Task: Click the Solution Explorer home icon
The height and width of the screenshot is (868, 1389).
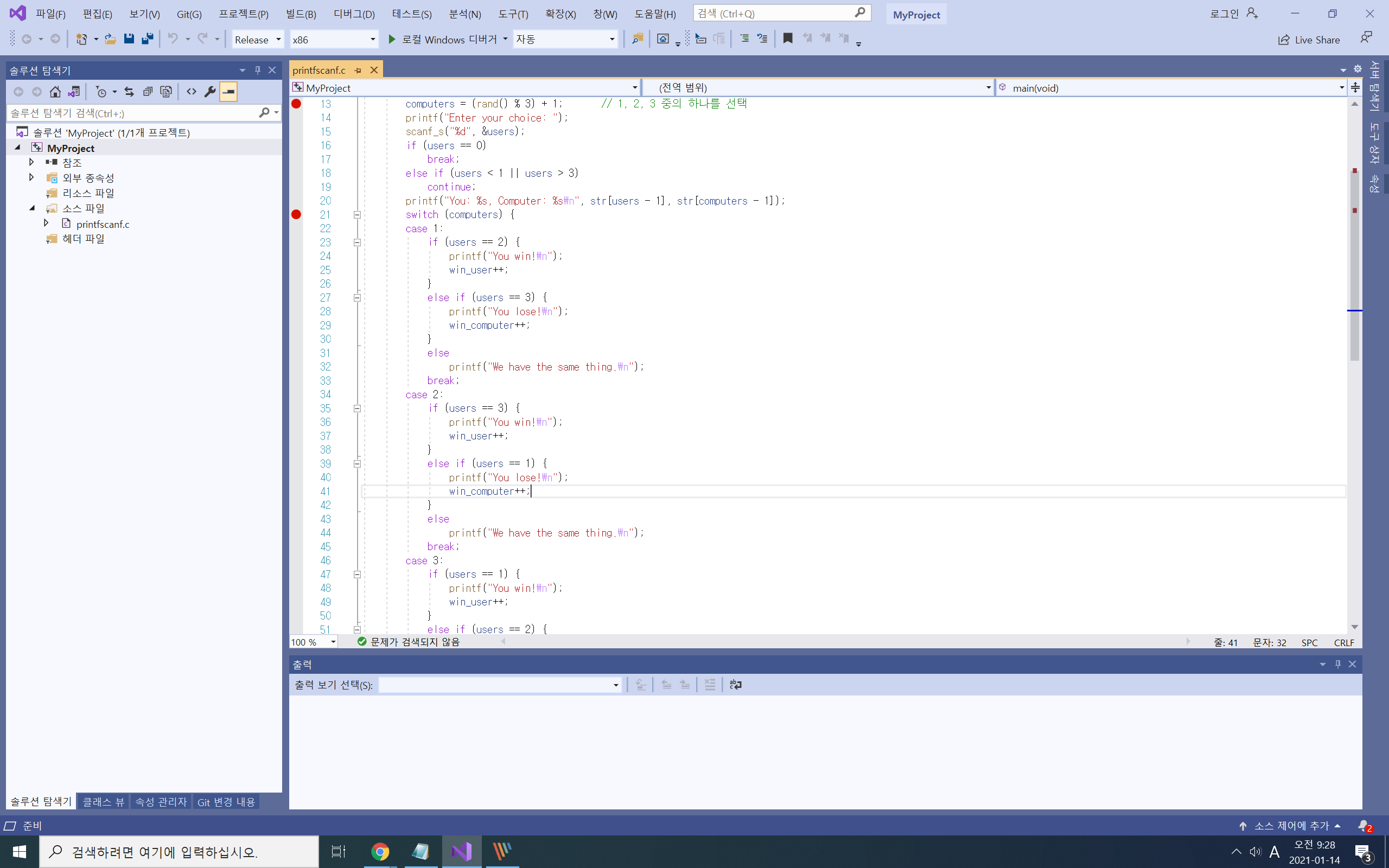Action: tap(55, 92)
